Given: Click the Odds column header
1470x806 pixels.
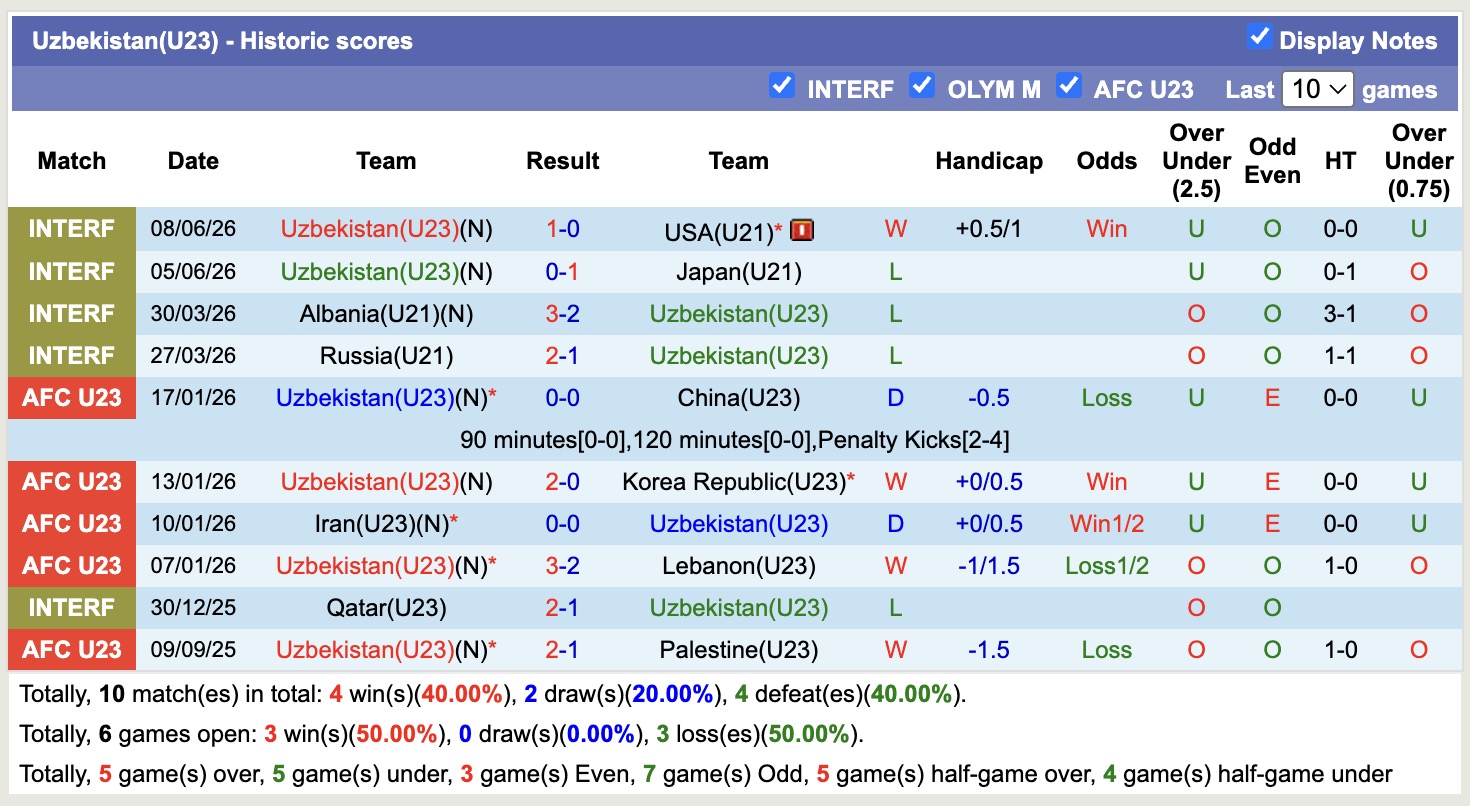Looking at the screenshot, I should coord(1107,160).
